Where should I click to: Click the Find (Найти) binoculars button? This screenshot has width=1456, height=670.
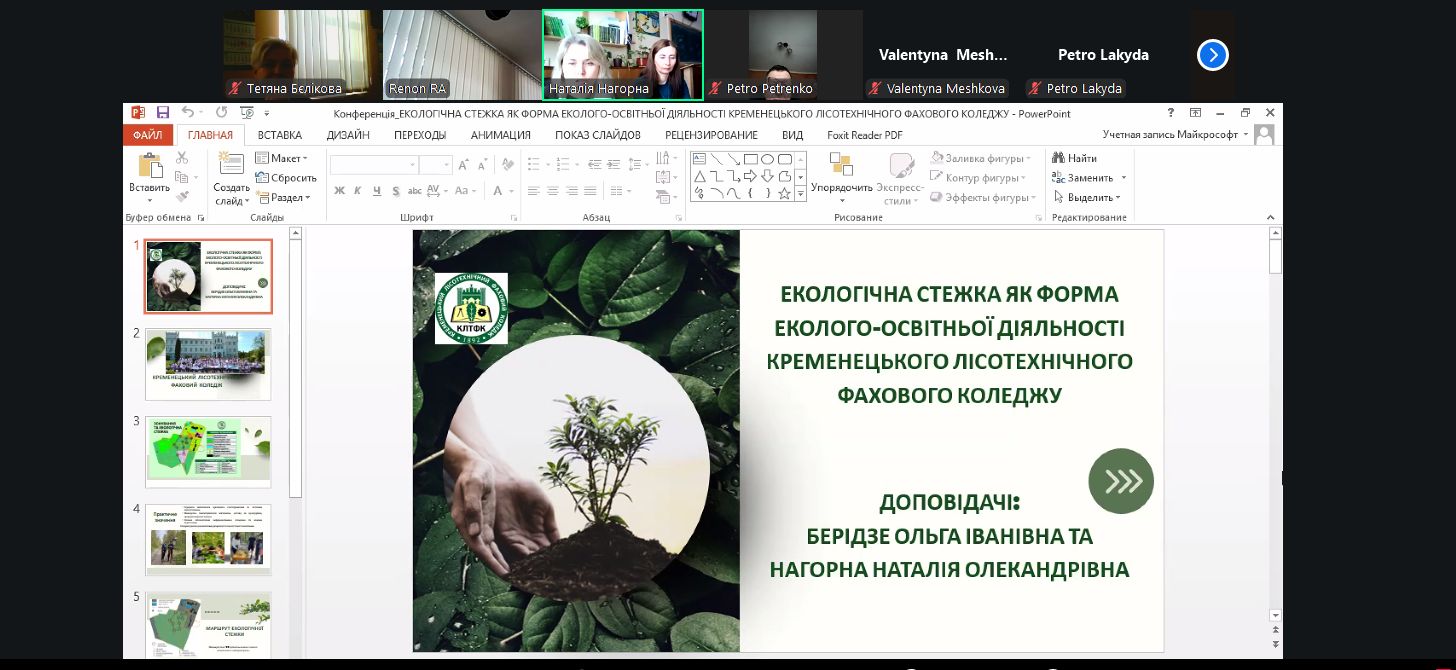tap(1075, 158)
